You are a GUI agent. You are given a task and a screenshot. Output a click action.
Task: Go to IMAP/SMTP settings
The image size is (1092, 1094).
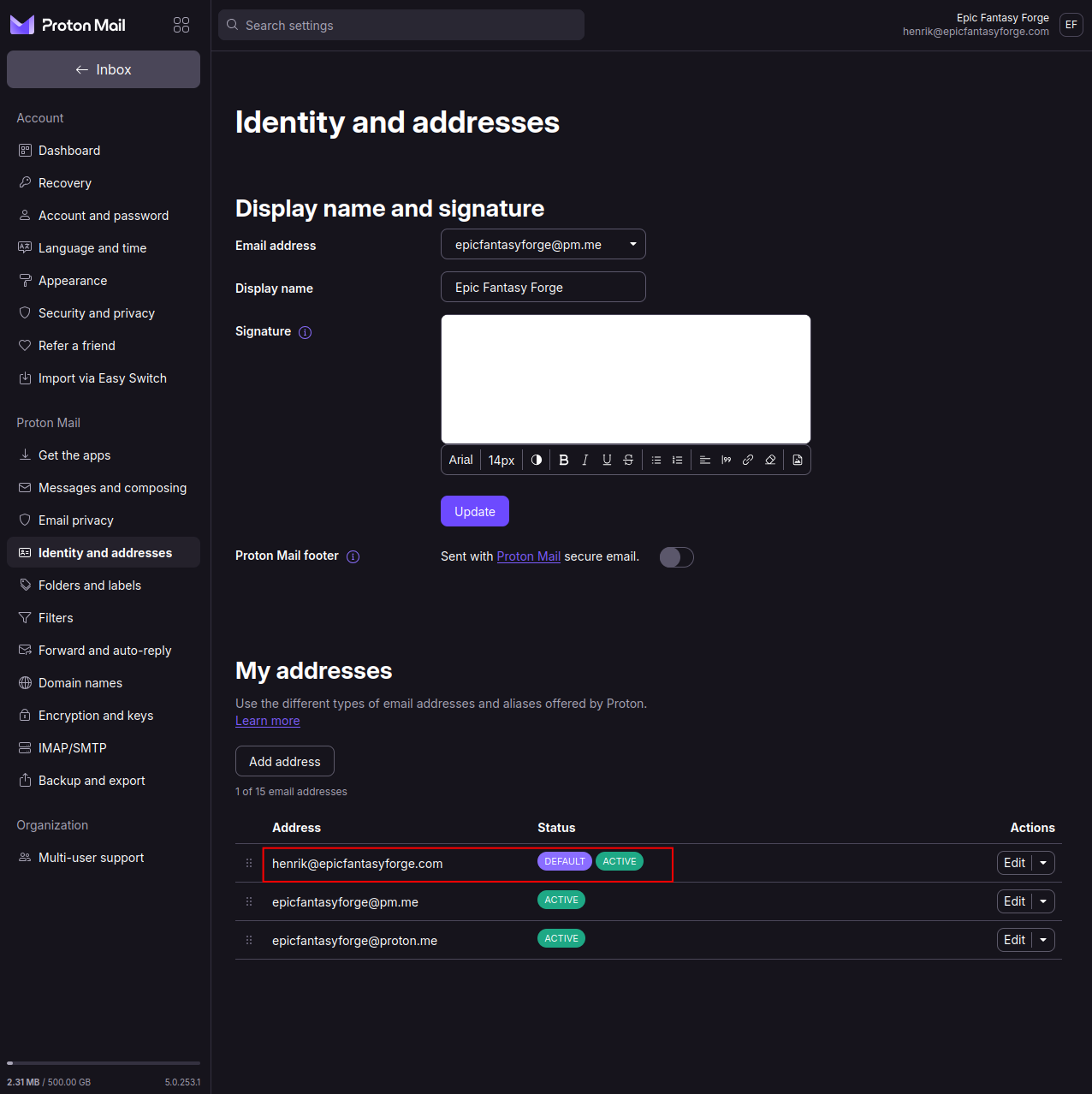(104, 748)
